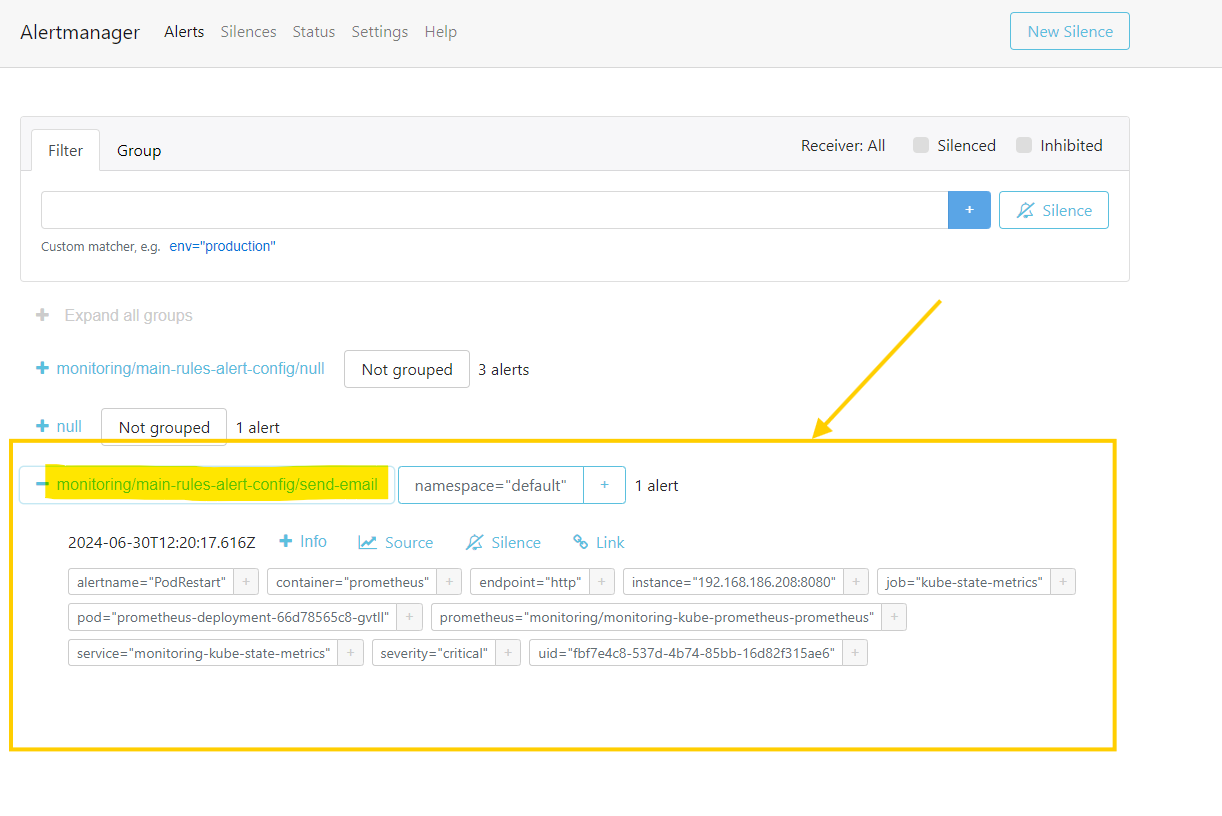Expand all groups
This screenshot has width=1222, height=816.
point(114,315)
